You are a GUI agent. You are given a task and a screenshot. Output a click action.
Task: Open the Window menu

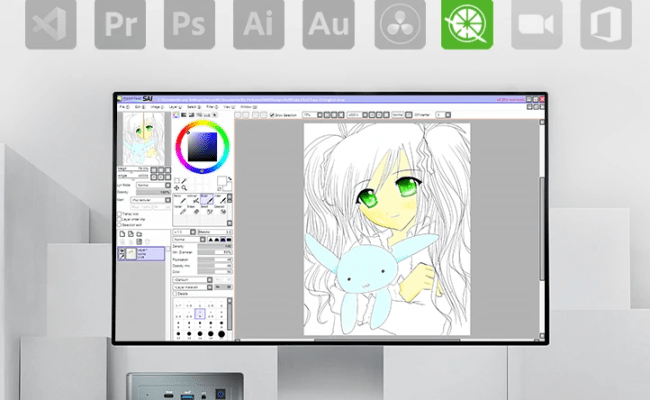247,107
